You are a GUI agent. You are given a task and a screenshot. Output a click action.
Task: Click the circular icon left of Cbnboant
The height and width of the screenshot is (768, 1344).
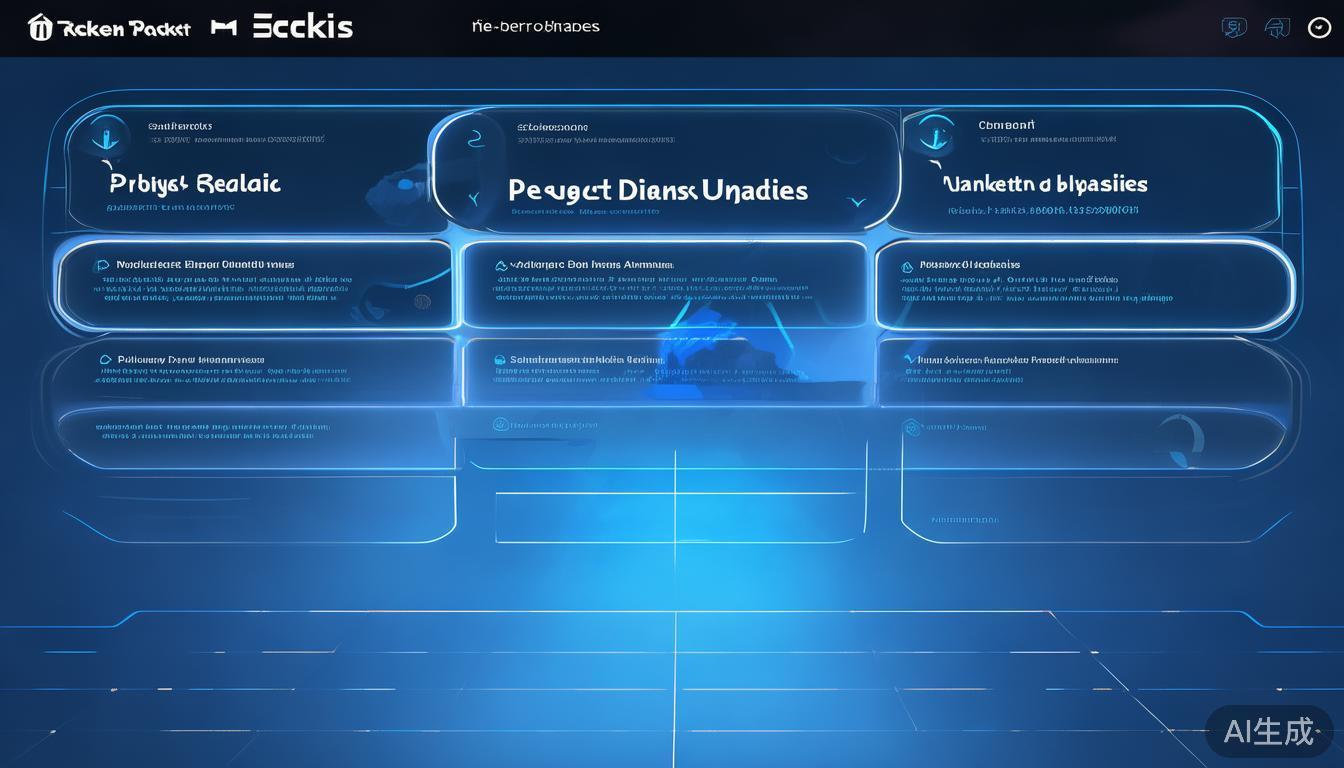[934, 133]
